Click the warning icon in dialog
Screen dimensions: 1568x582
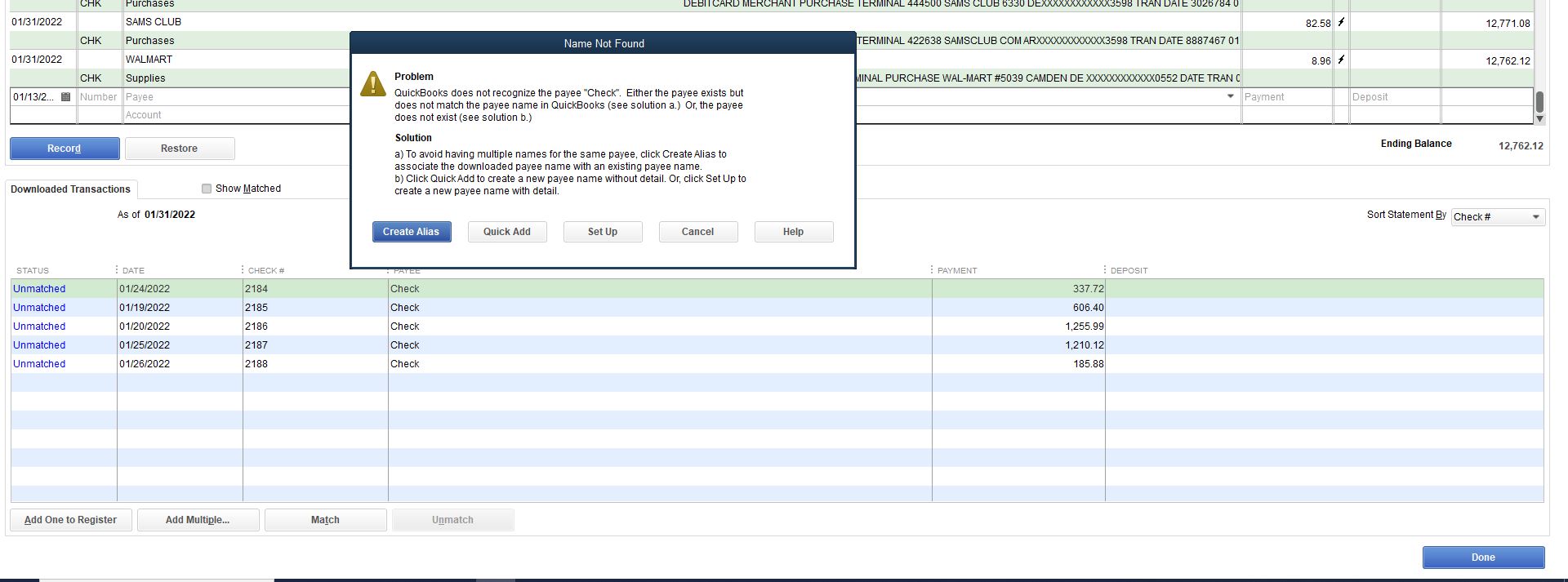pyautogui.click(x=373, y=83)
